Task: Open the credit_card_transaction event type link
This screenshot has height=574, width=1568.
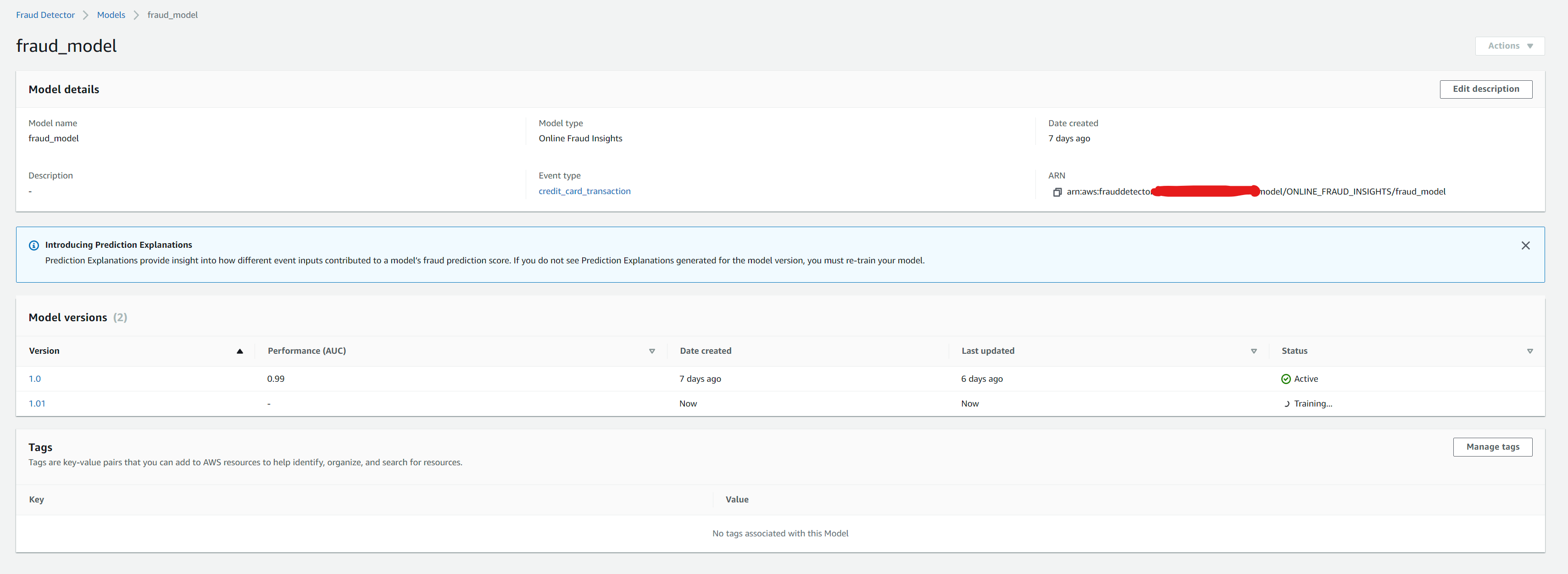Action: [x=584, y=191]
